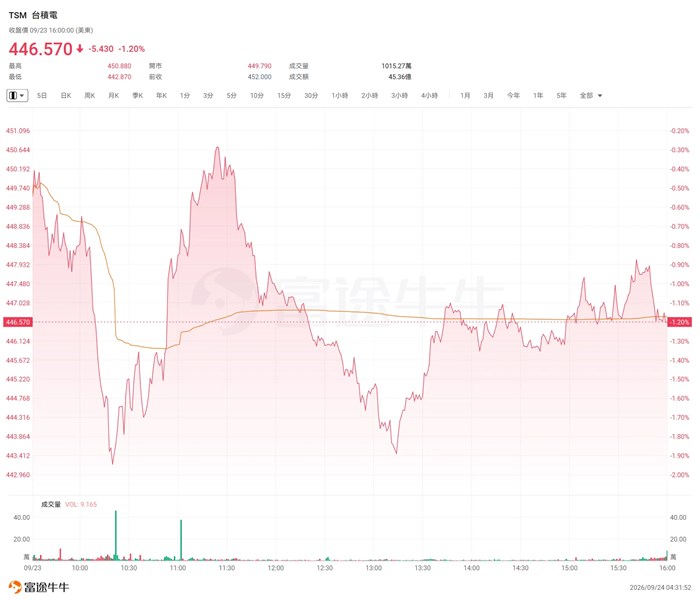
Task: Click the 最高 value 450.880
Action: coord(119,66)
